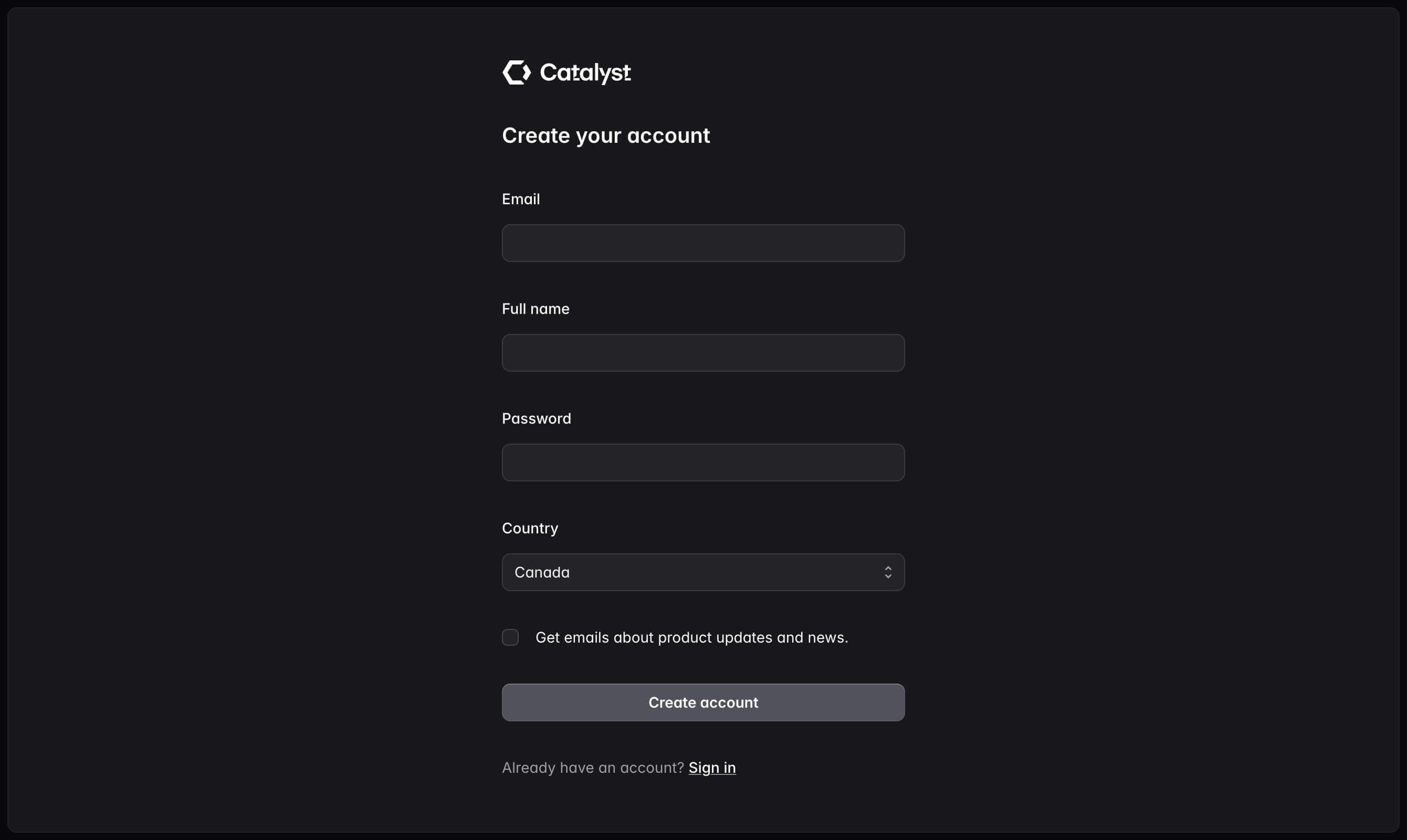Open the Sign in link

[712, 768]
